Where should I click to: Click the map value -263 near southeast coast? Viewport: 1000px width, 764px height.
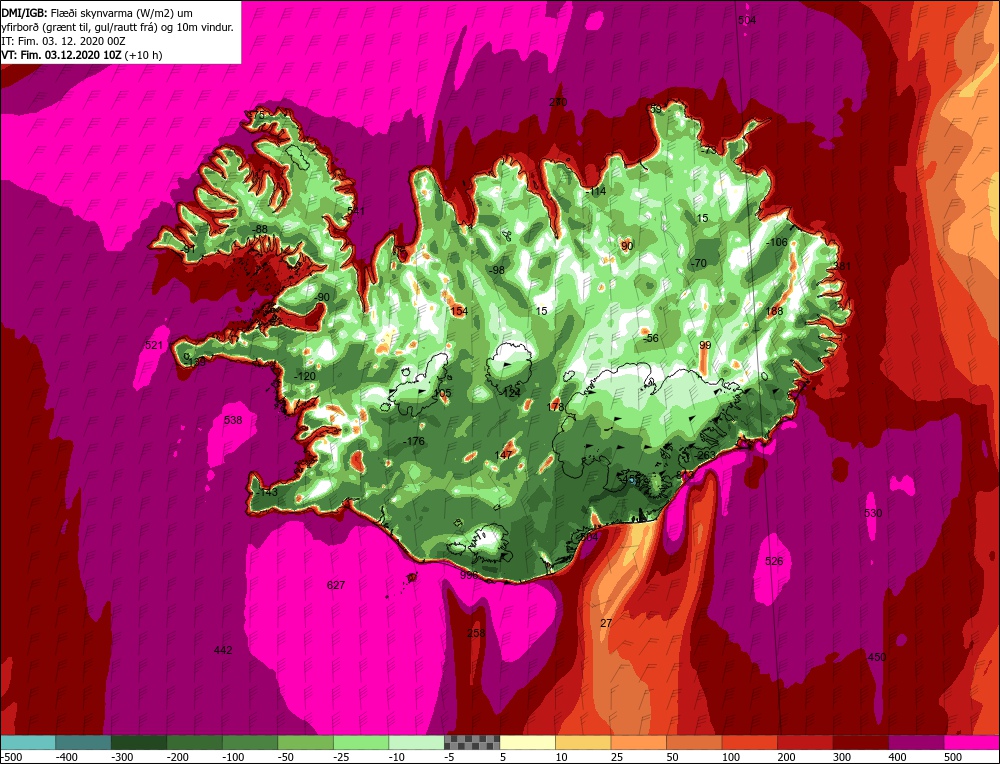tap(705, 455)
